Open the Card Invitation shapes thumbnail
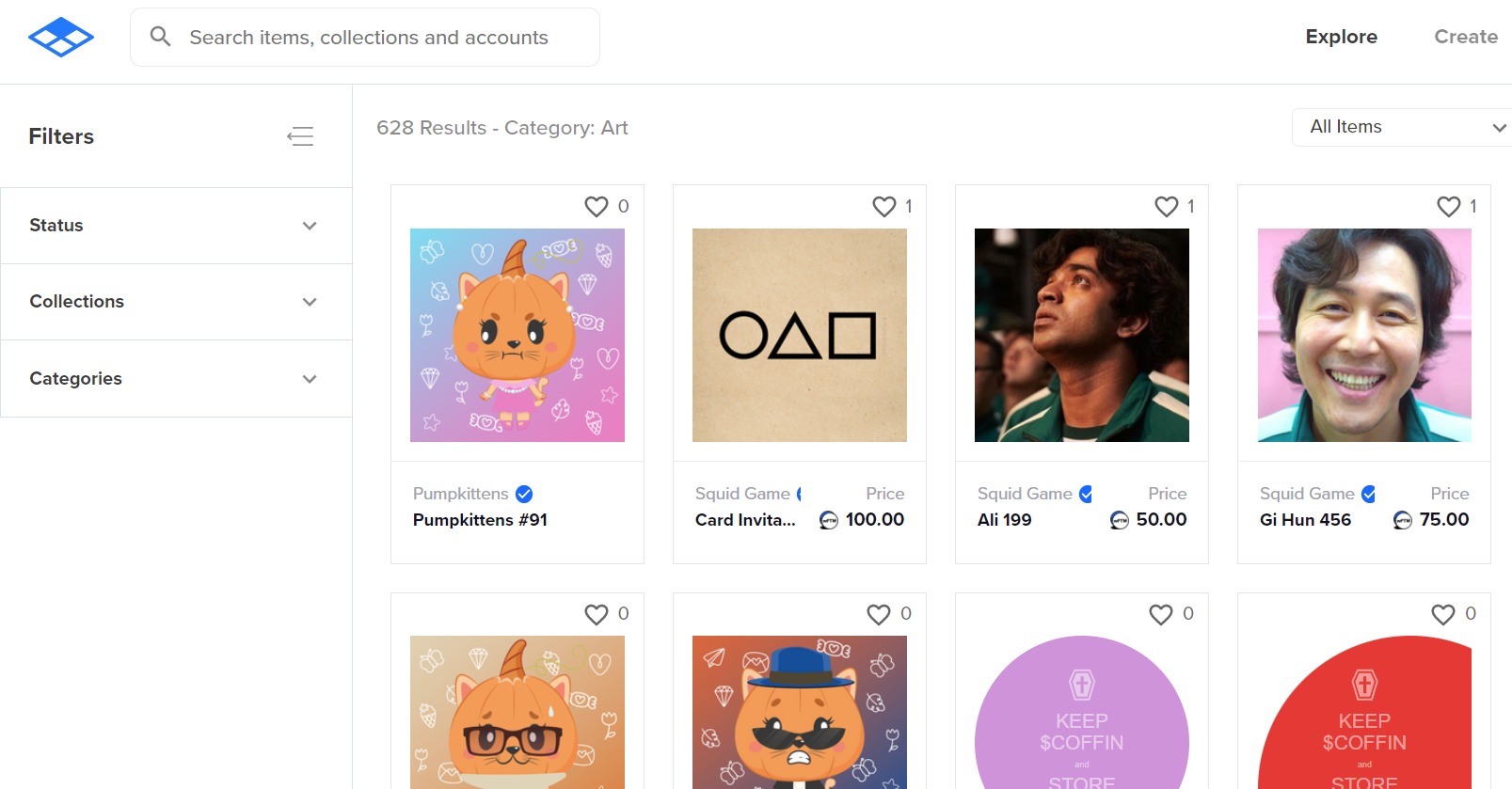This screenshot has width=1512, height=789. [800, 335]
